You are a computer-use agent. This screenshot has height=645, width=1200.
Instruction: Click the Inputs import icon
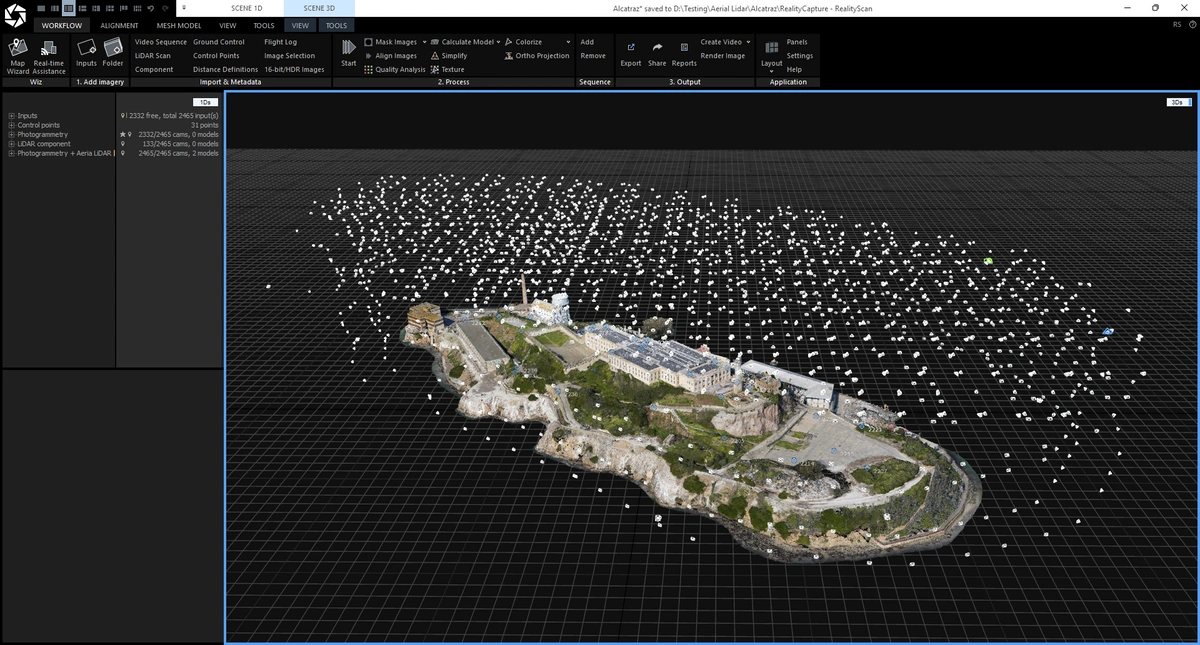pyautogui.click(x=86, y=53)
